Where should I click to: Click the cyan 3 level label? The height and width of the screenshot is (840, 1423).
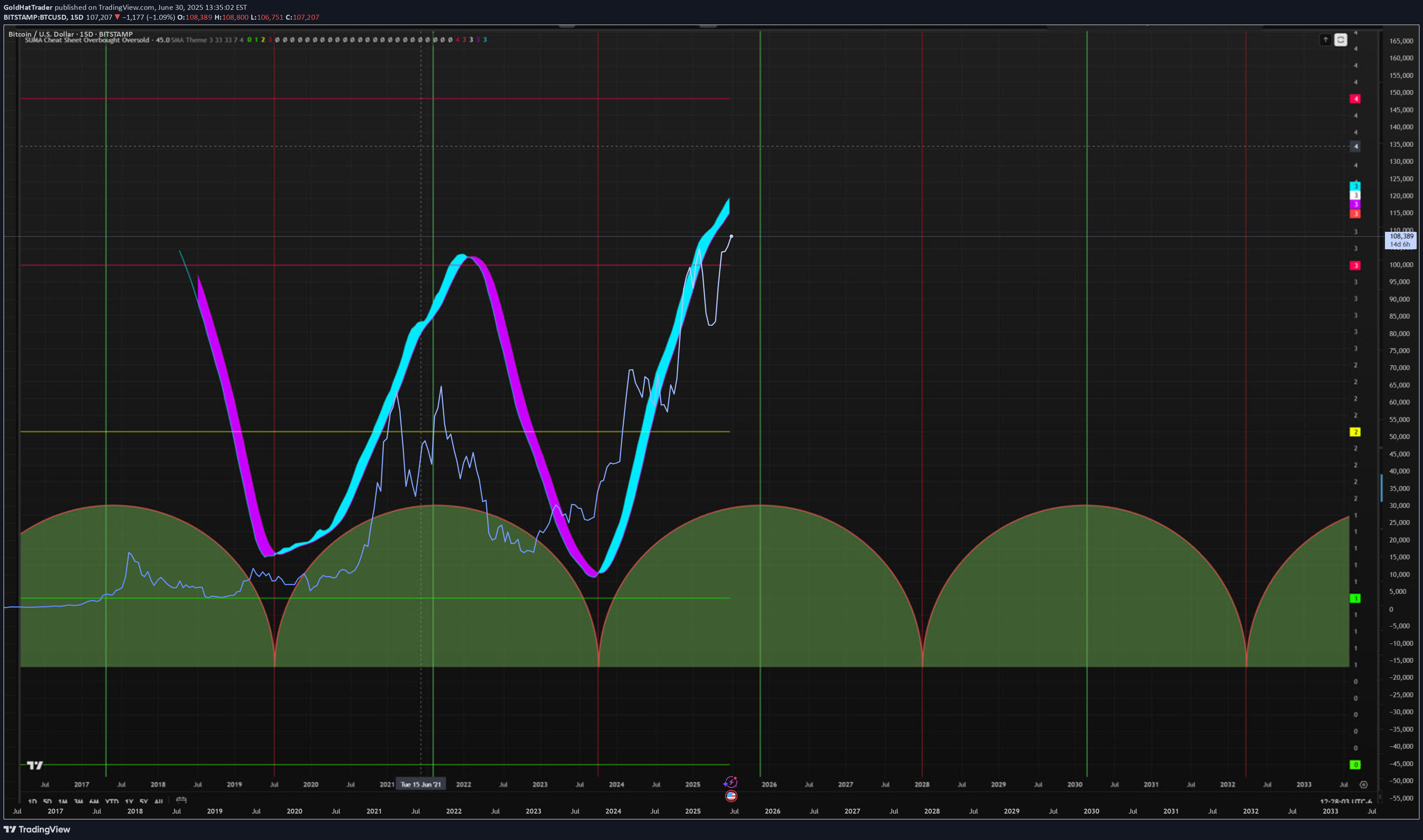pyautogui.click(x=1355, y=186)
